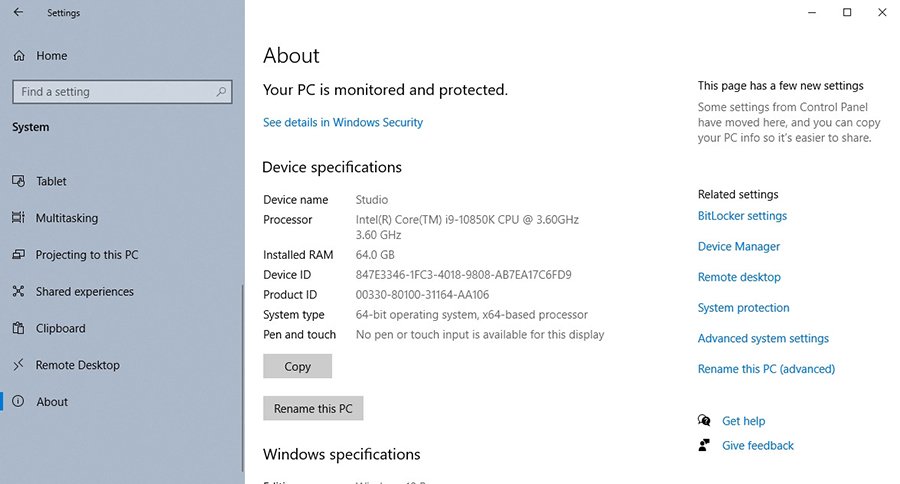900x484 pixels.
Task: Click inside the Find a setting box
Action: click(x=110, y=92)
